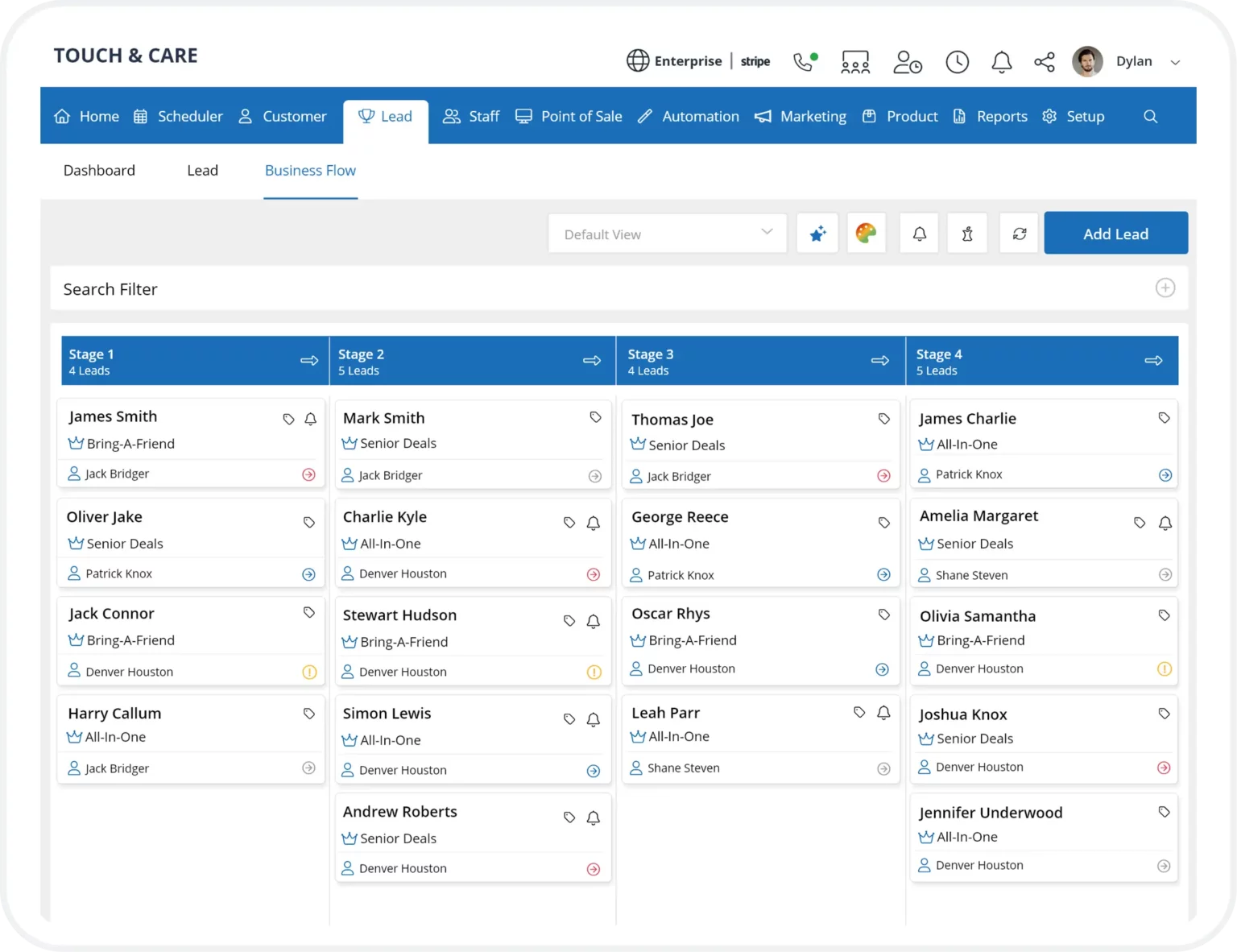Click tag icon on Simon Lewis card

coord(569,719)
